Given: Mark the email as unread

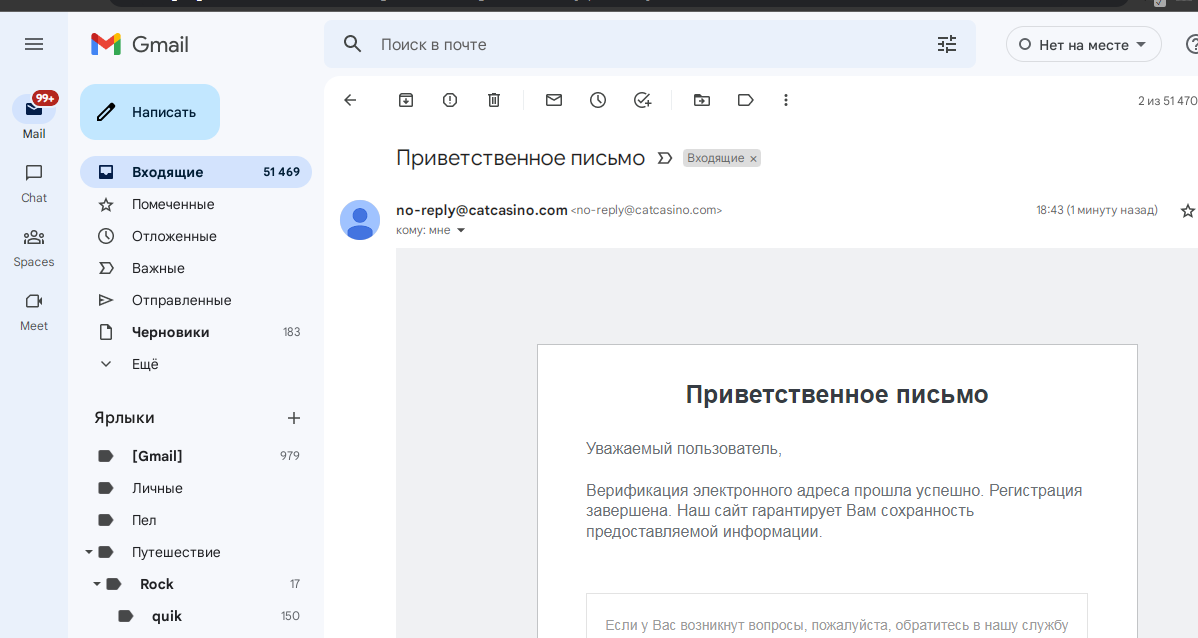Looking at the screenshot, I should pos(553,100).
